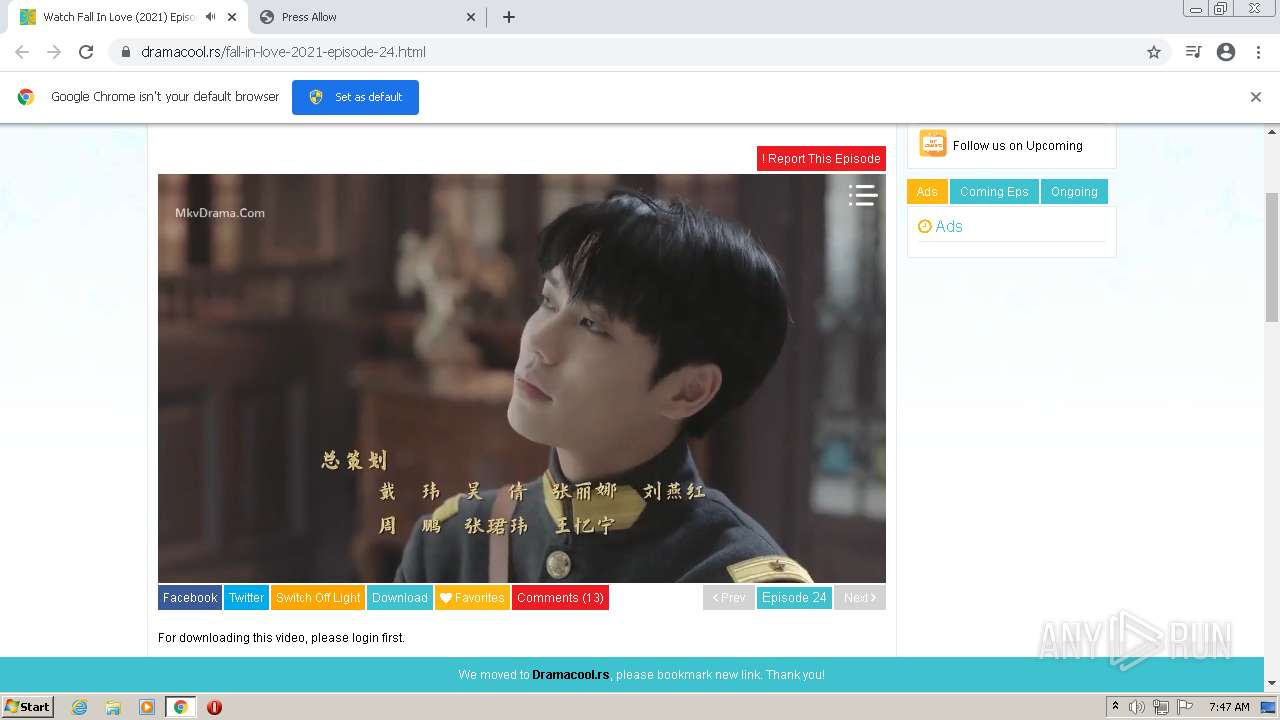Mute the tab using its speaker icon

click(x=210, y=17)
